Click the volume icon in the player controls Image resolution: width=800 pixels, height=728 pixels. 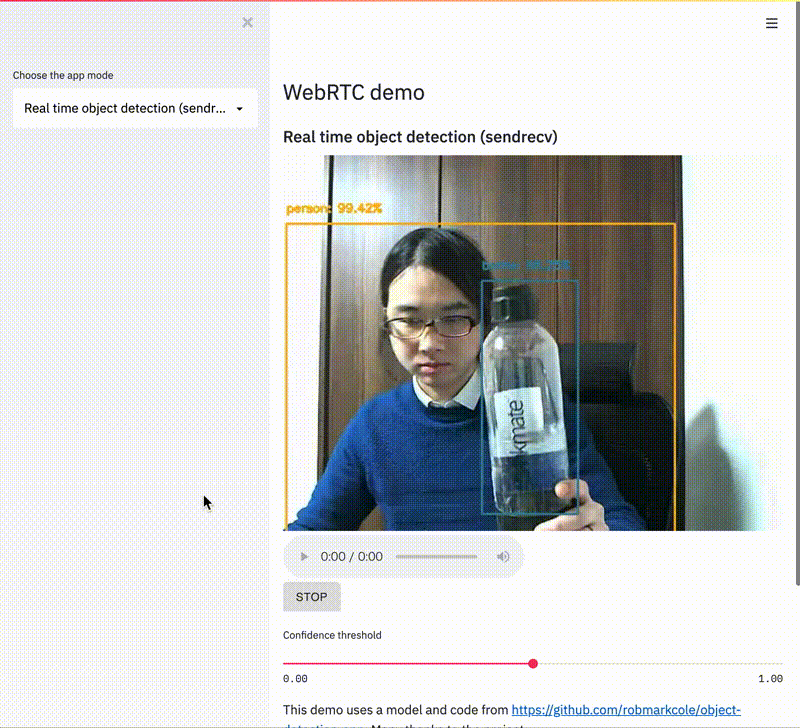(503, 556)
